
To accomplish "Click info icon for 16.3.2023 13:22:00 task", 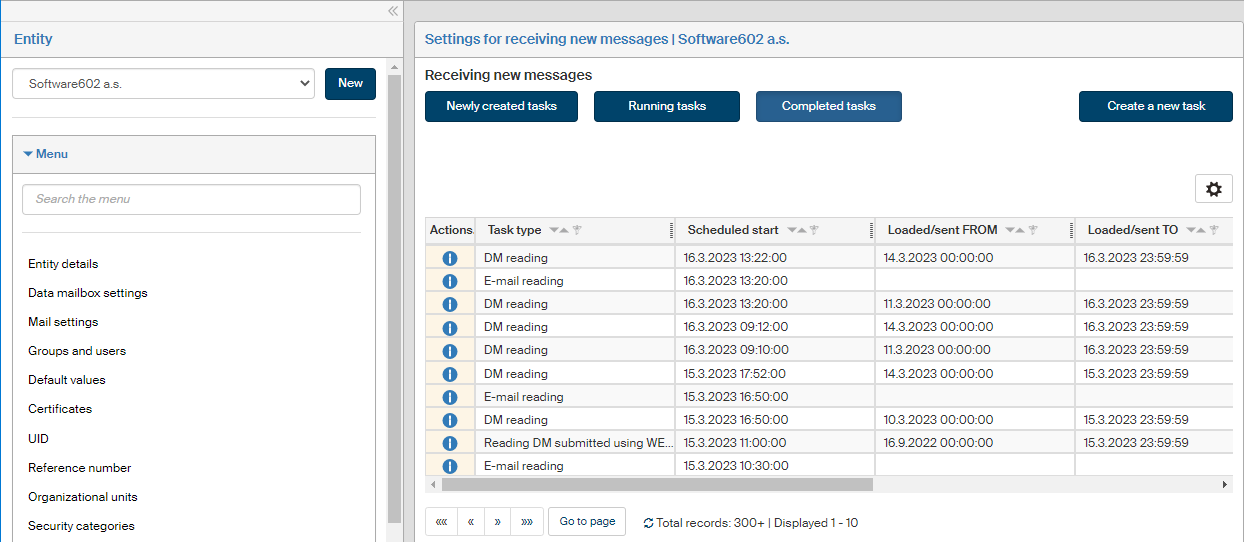I will click(x=449, y=258).
